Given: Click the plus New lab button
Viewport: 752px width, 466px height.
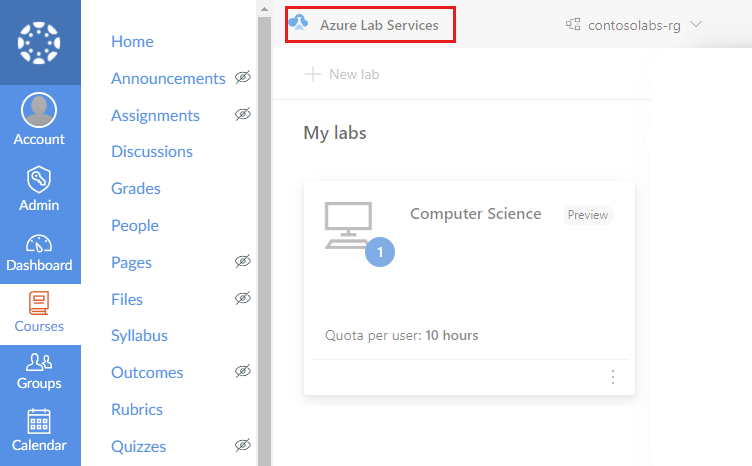Looking at the screenshot, I should (x=343, y=74).
